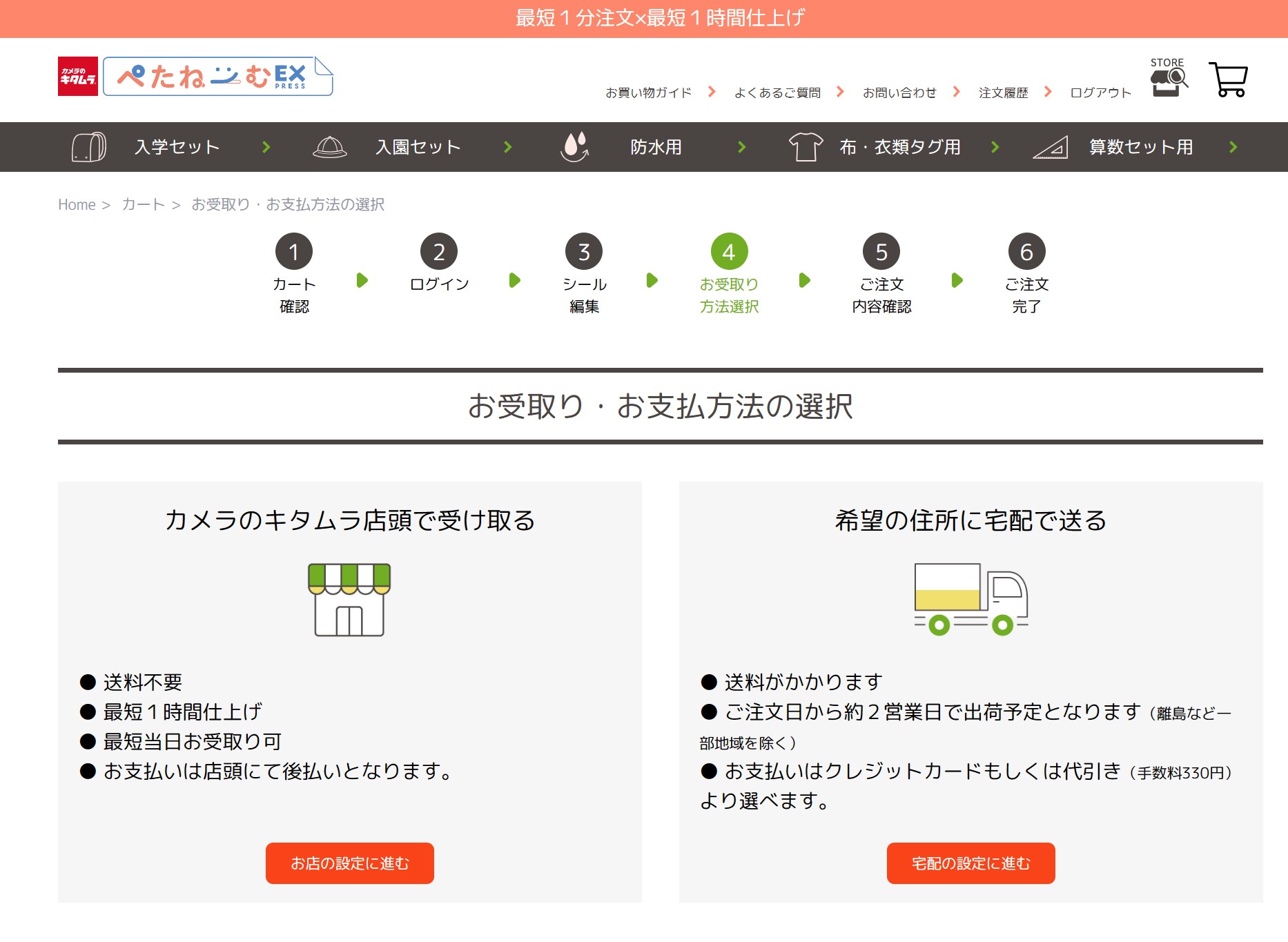Click the triangle ruler icon
The width and height of the screenshot is (1288, 942).
(1050, 147)
